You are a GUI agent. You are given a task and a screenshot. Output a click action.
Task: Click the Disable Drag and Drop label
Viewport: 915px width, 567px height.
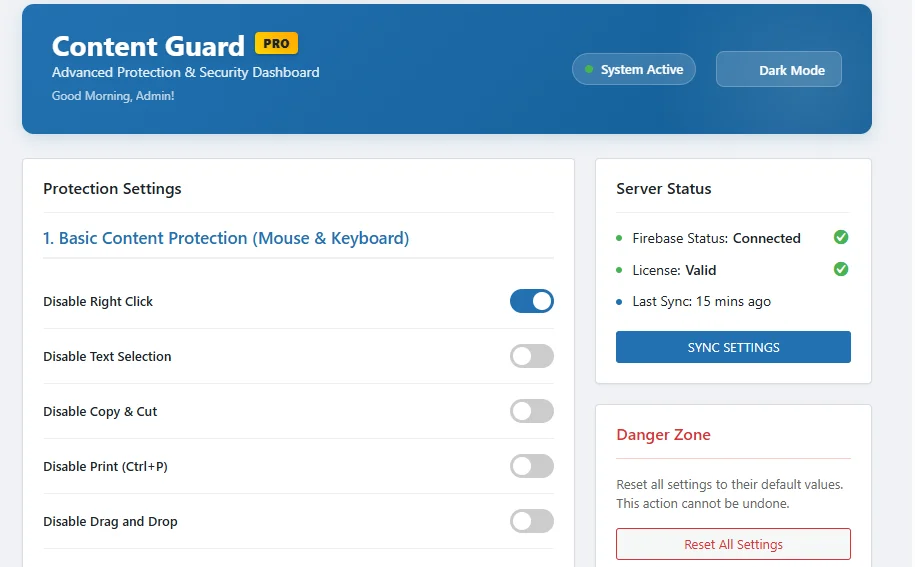(x=110, y=522)
